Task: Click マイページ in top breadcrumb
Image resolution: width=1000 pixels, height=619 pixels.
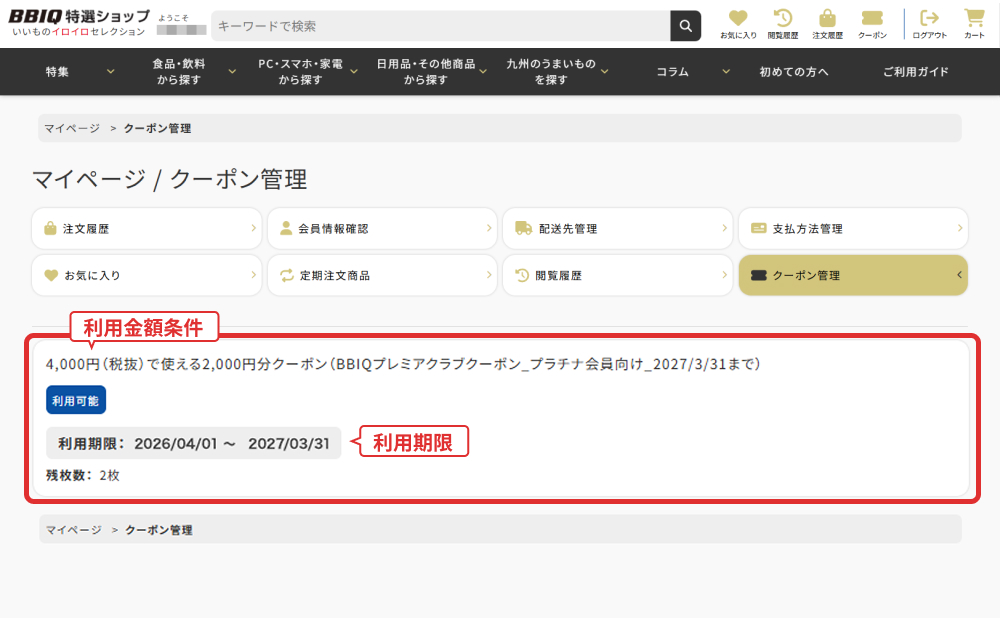Action: click(72, 128)
